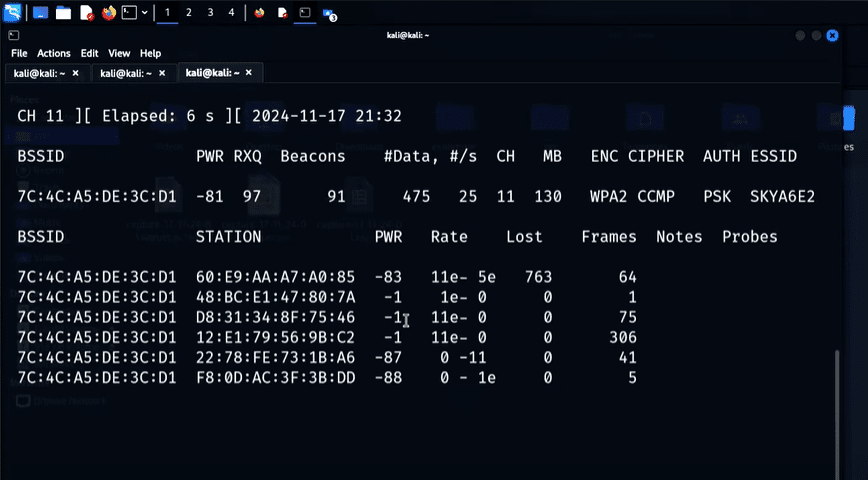
Task: Open the file manager from the panel
Action: (x=63, y=13)
